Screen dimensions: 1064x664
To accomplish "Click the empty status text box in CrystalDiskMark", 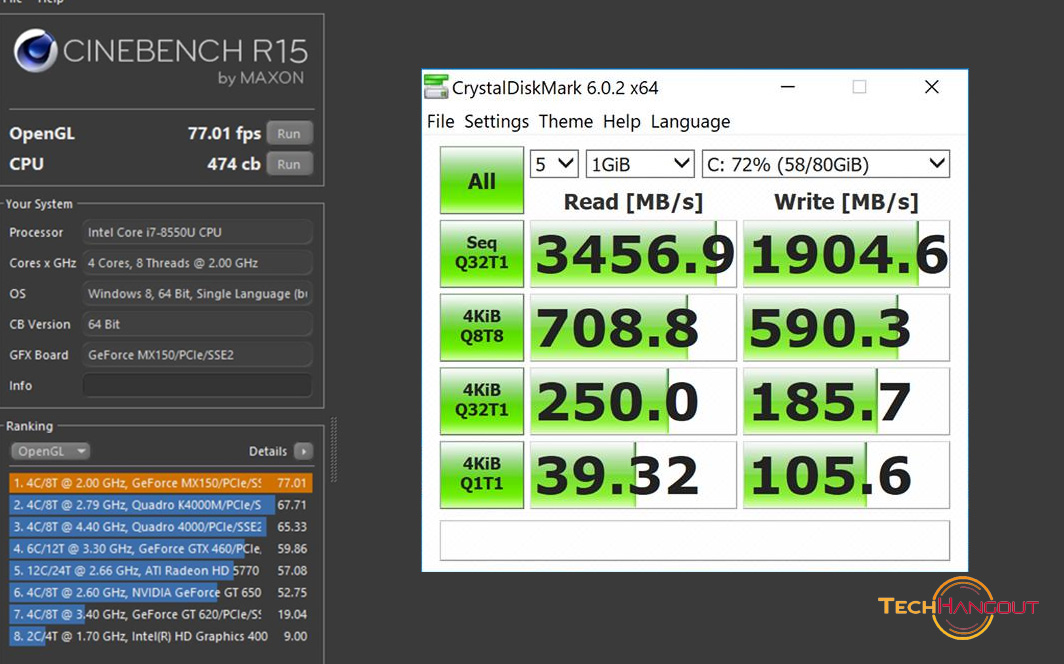I will click(x=694, y=541).
